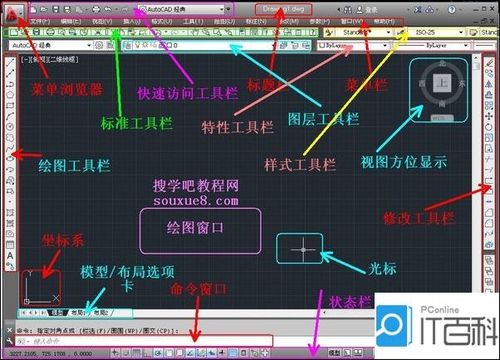Toggle the layer 0 freeze sun icon
Screen dimensions: 500x360
pos(145,45)
